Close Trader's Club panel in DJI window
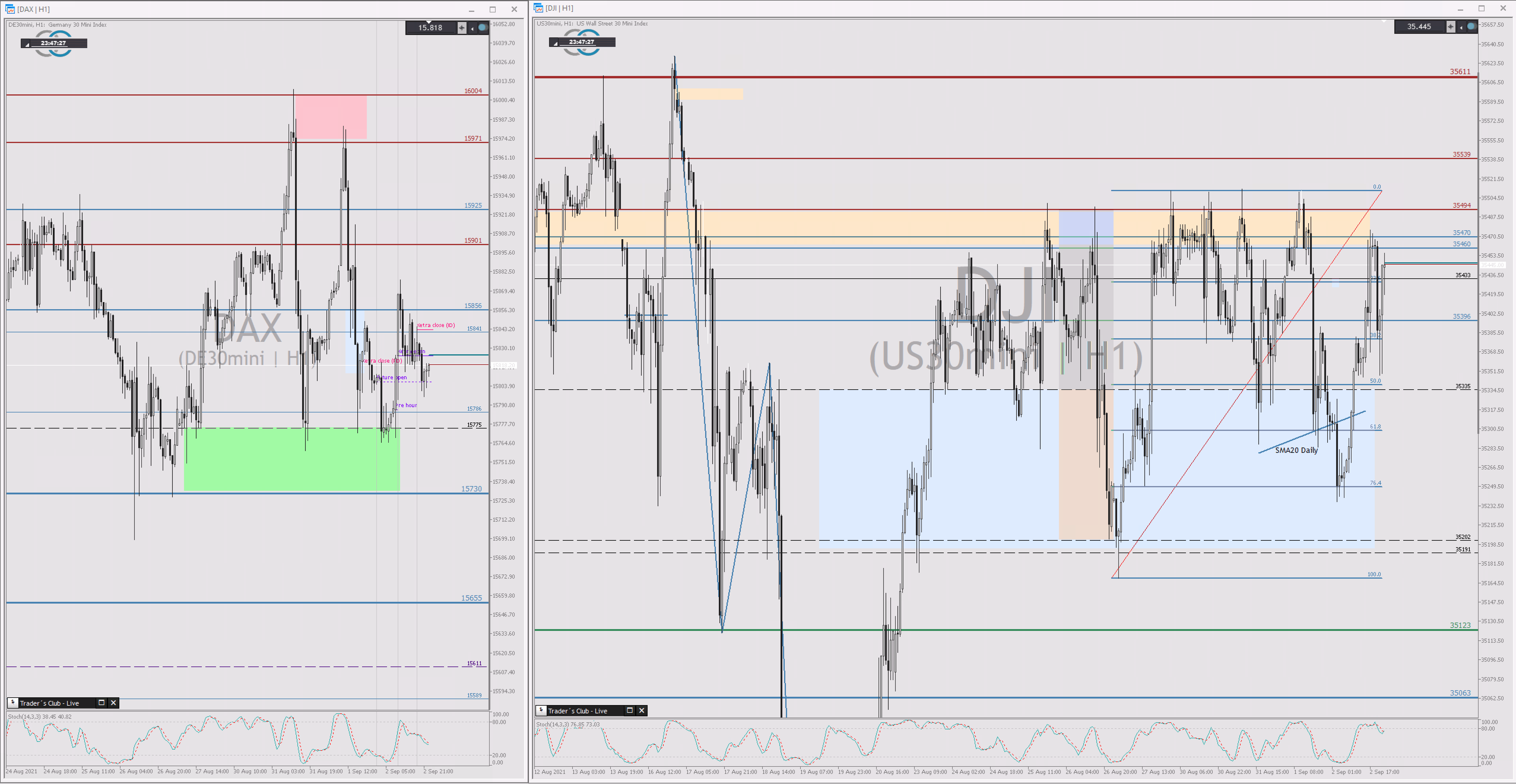1516x784 pixels. point(642,710)
